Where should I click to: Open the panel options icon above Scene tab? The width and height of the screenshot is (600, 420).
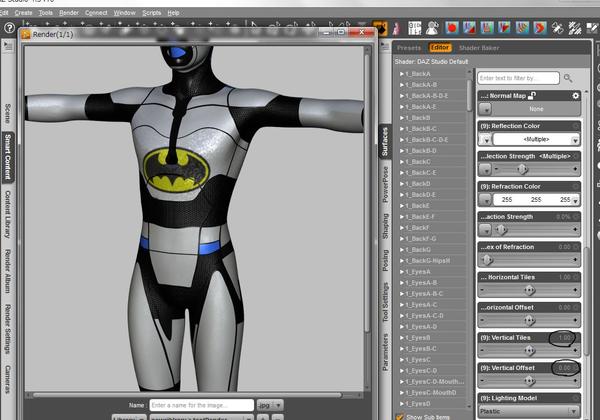tap(8, 46)
